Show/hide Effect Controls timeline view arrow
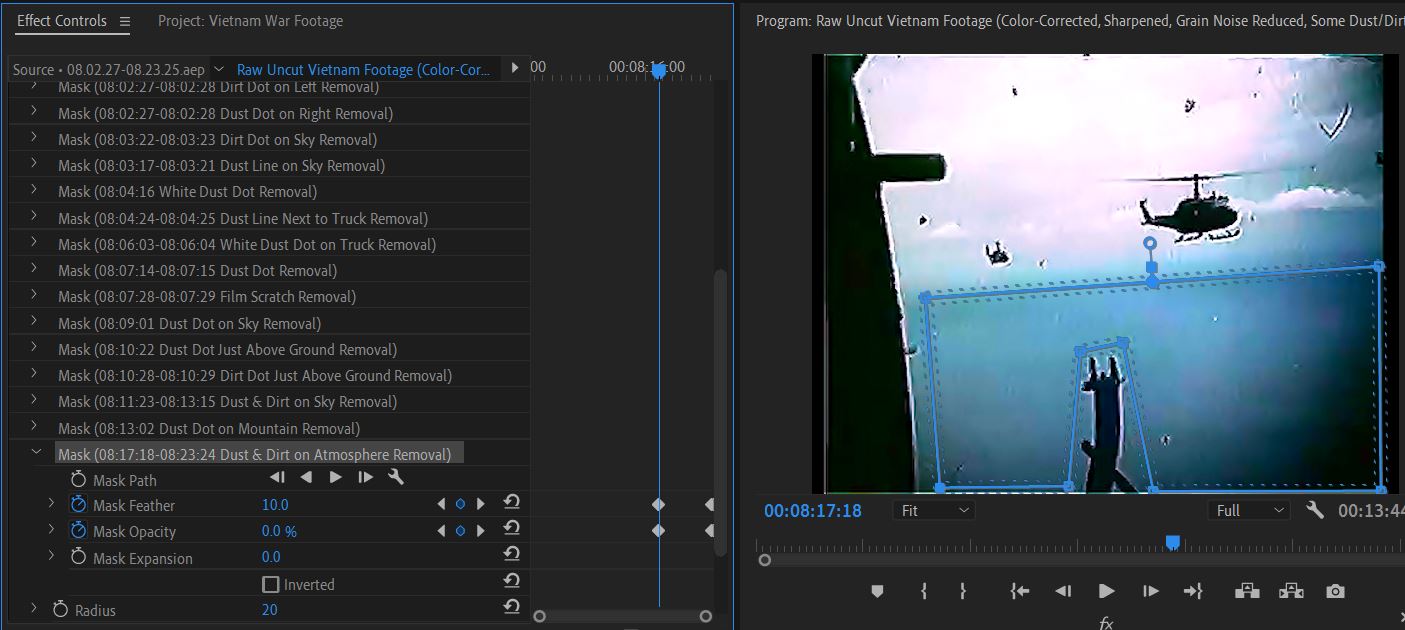This screenshot has height=630, width=1405. coord(515,68)
